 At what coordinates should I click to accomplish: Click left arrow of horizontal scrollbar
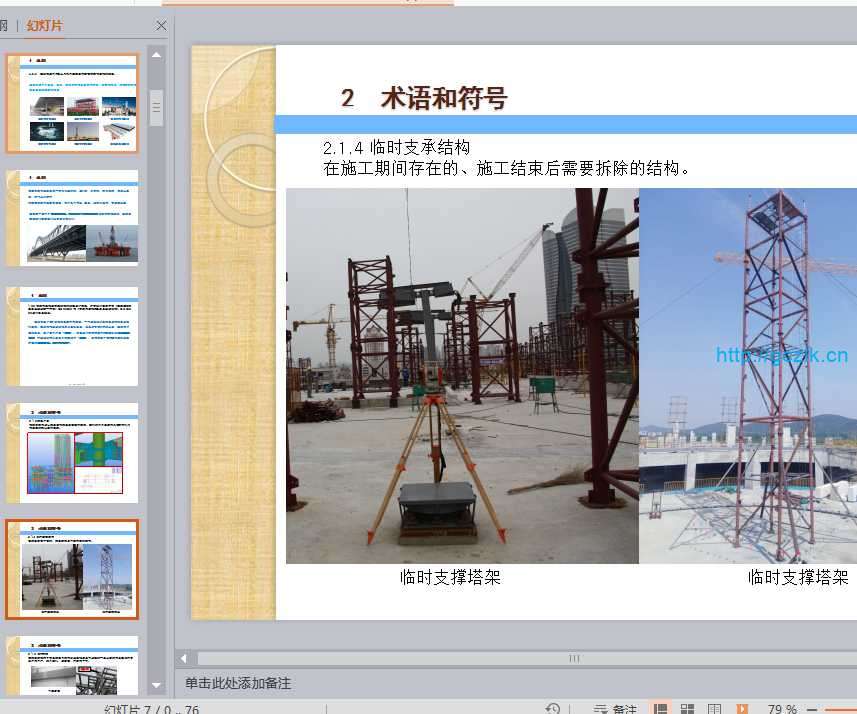tap(184, 658)
